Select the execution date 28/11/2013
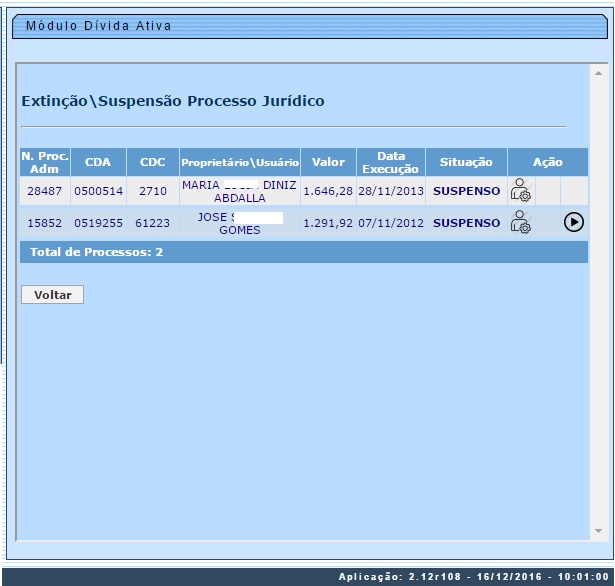 coord(390,191)
